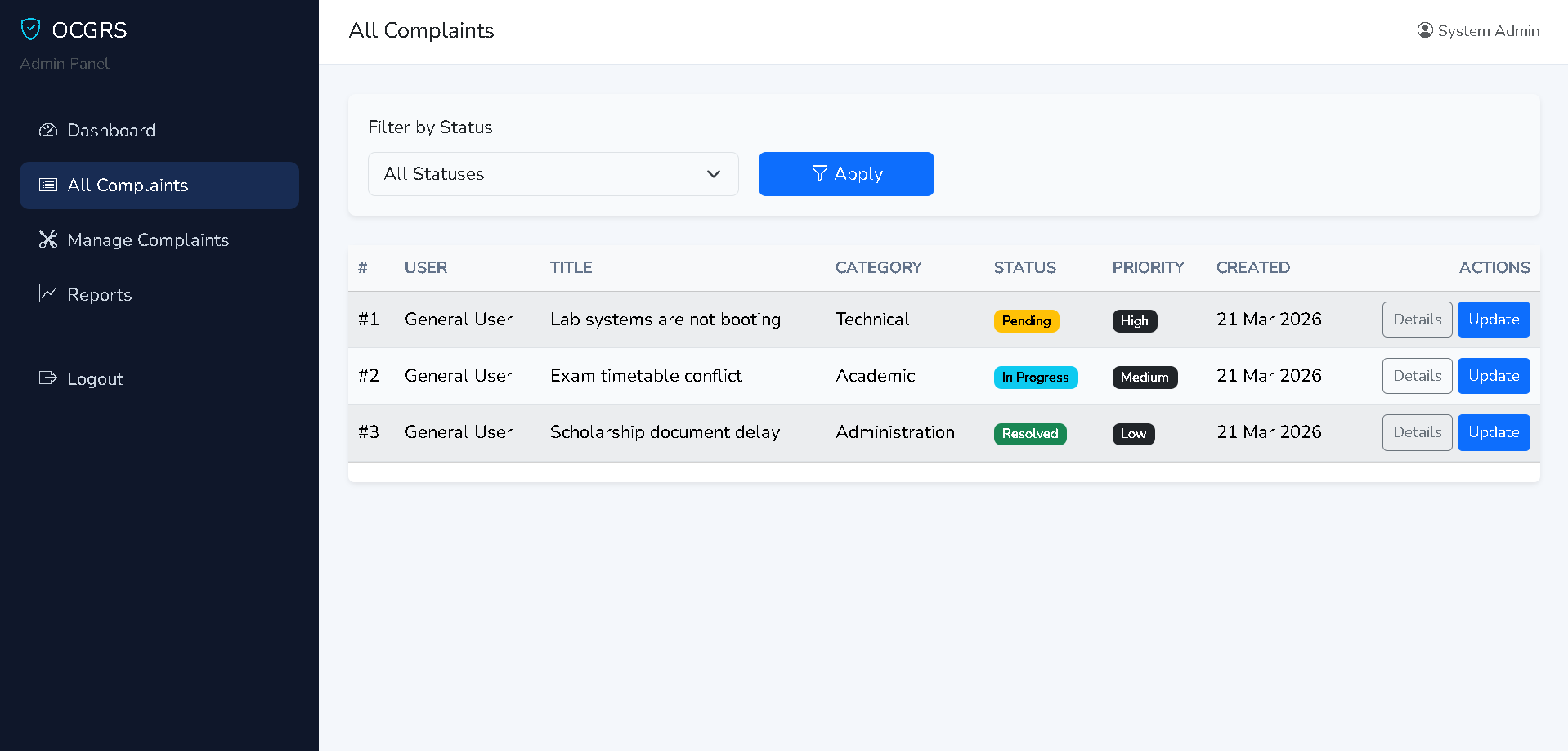Click the All Complaints list icon
1568x751 pixels.
(x=48, y=185)
